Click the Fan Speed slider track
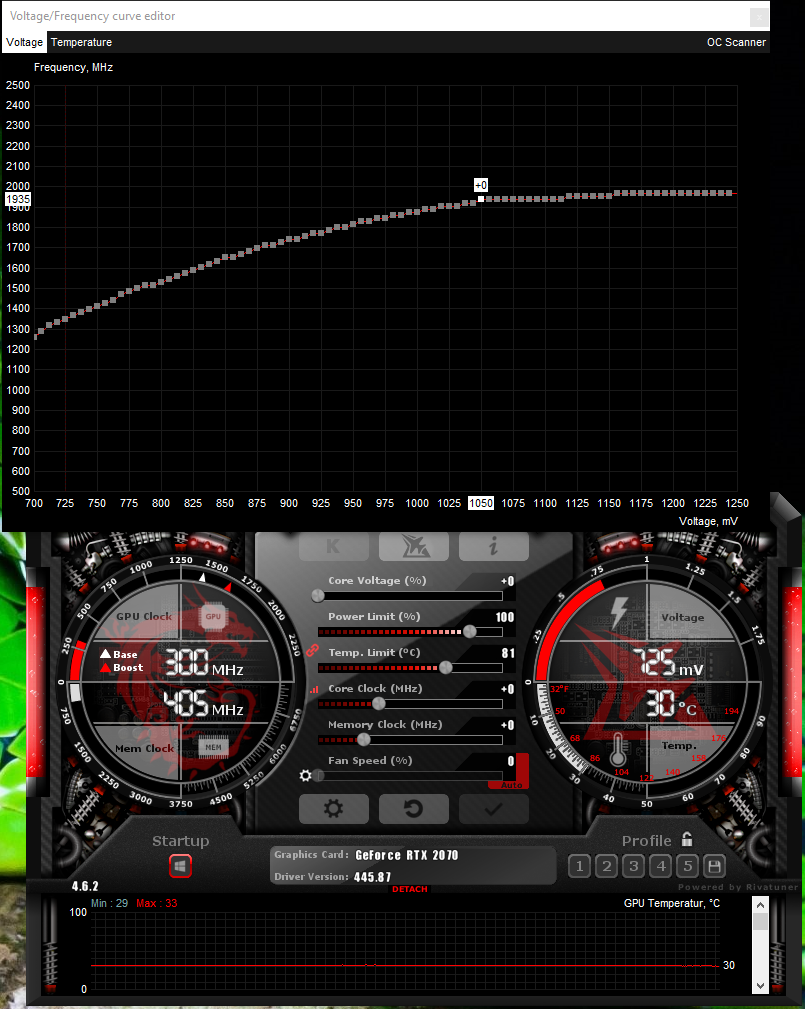The width and height of the screenshot is (805, 1009). point(411,776)
